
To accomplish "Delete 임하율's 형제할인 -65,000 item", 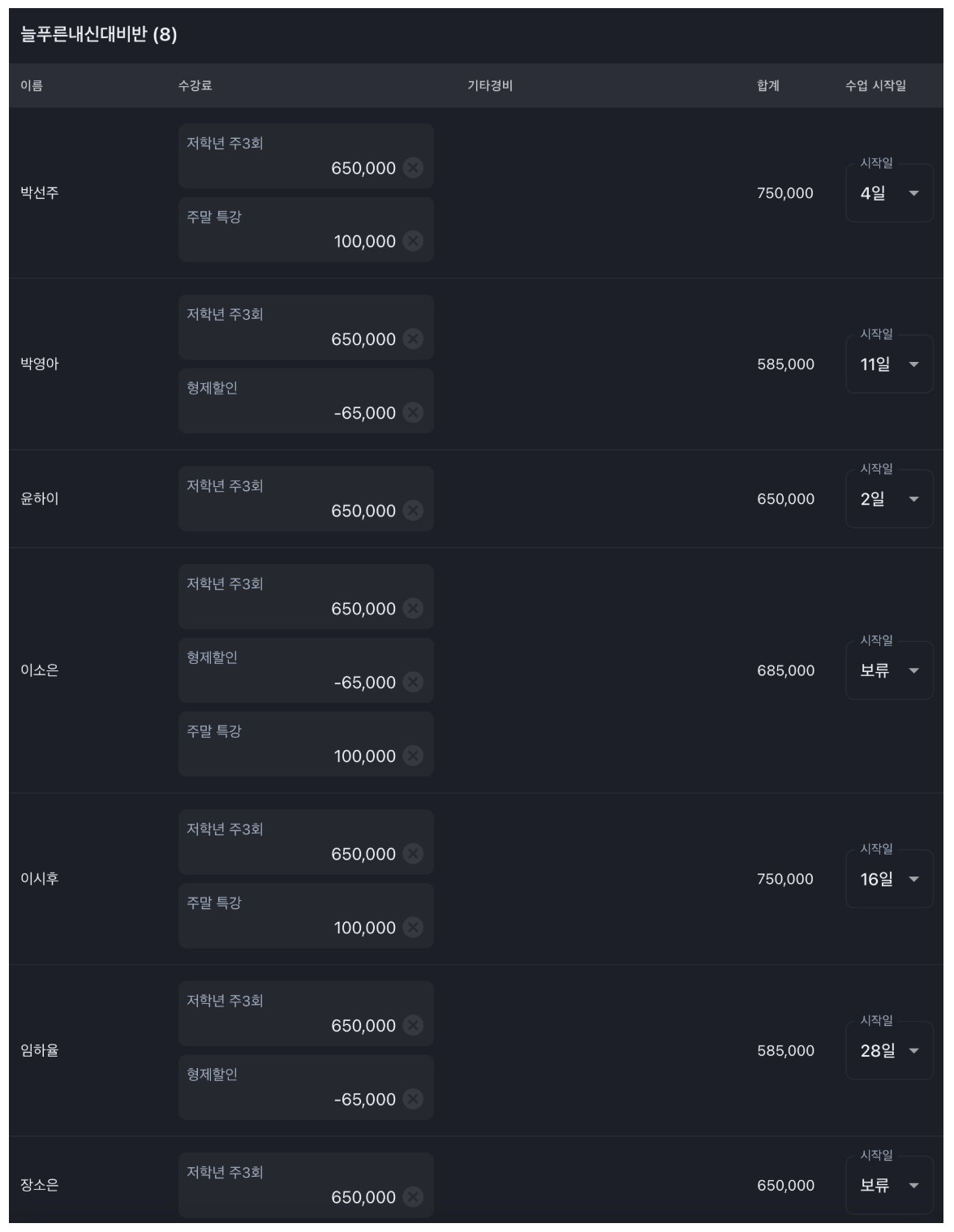I will [413, 1099].
